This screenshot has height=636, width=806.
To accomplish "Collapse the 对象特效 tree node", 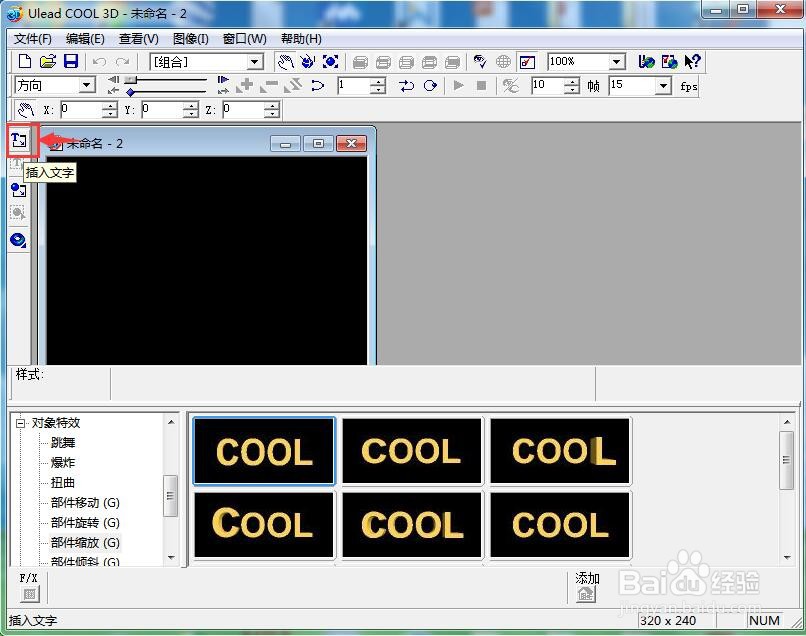I will (20, 424).
